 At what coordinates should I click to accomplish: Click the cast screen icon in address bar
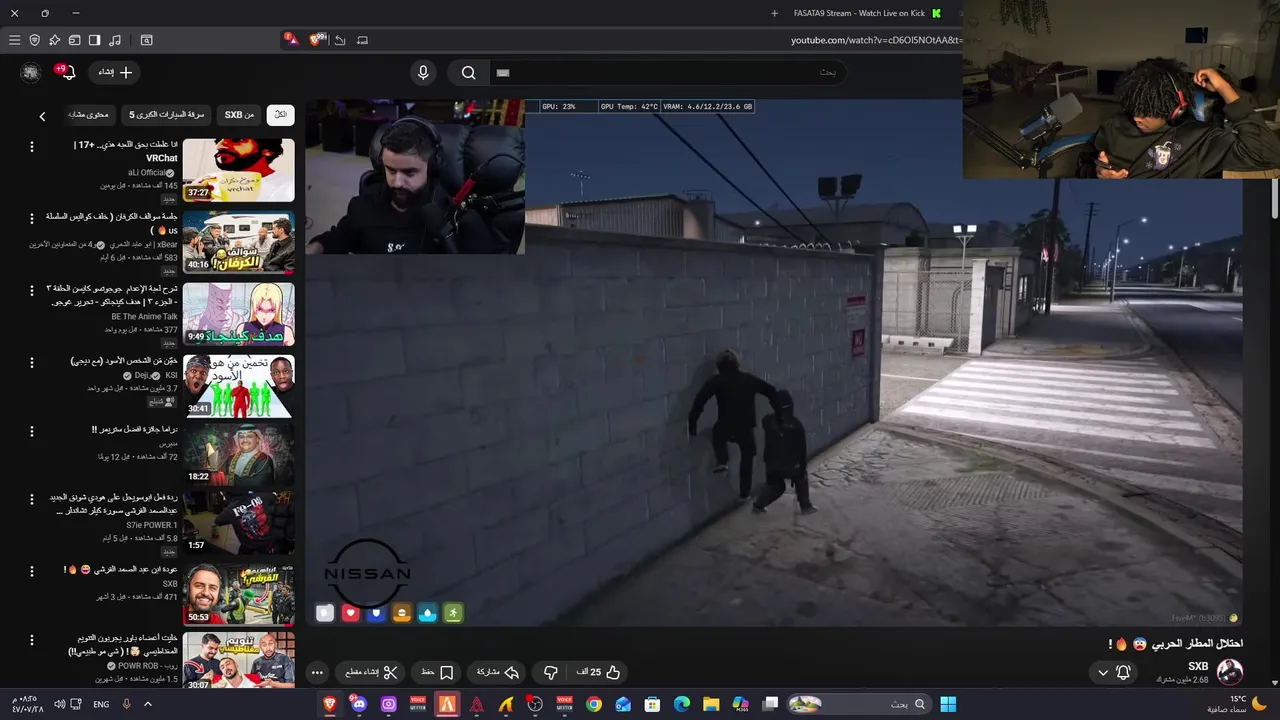click(362, 40)
